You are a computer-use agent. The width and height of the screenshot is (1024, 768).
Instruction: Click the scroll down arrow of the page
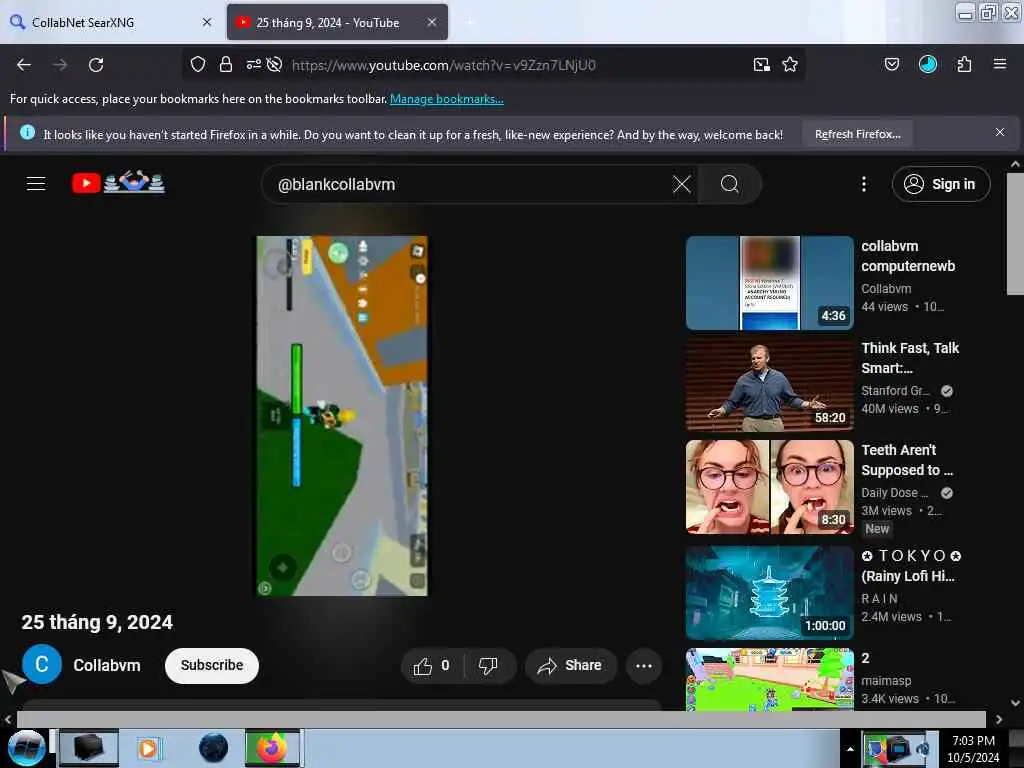1015,703
